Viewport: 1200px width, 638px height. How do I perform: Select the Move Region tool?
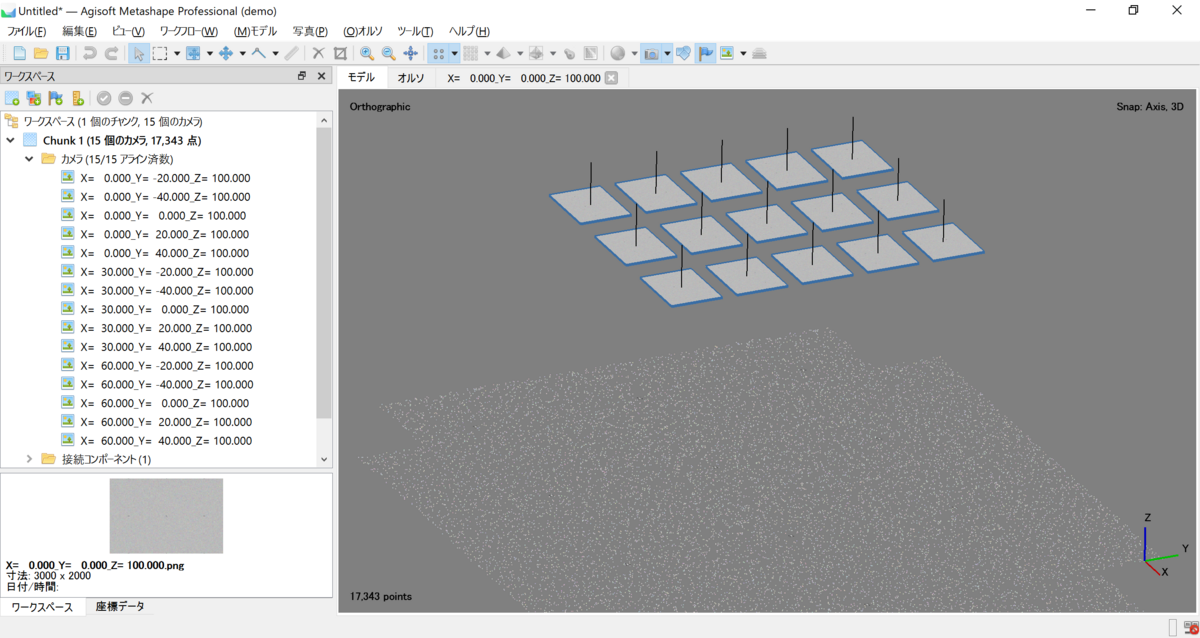193,53
